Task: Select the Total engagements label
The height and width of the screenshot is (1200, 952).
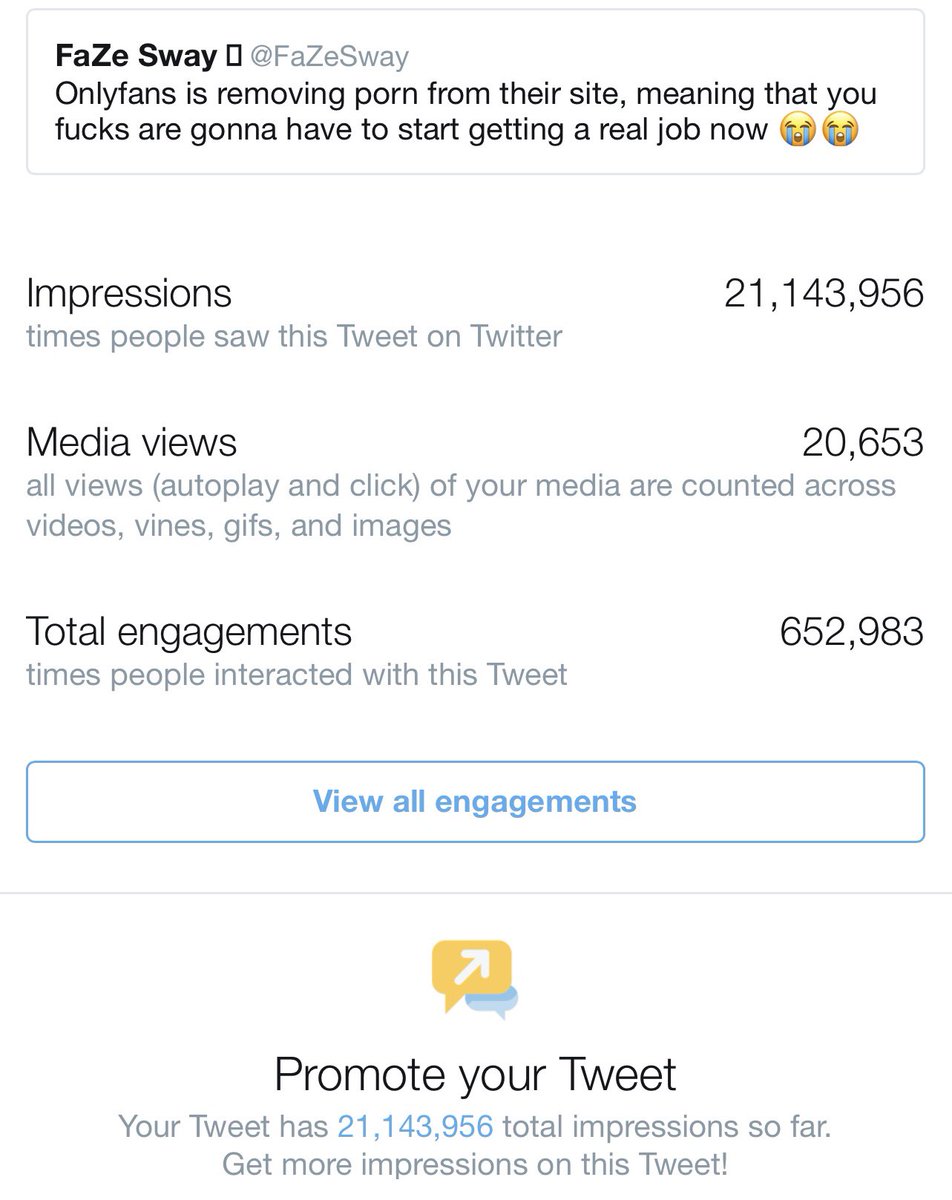Action: point(189,631)
